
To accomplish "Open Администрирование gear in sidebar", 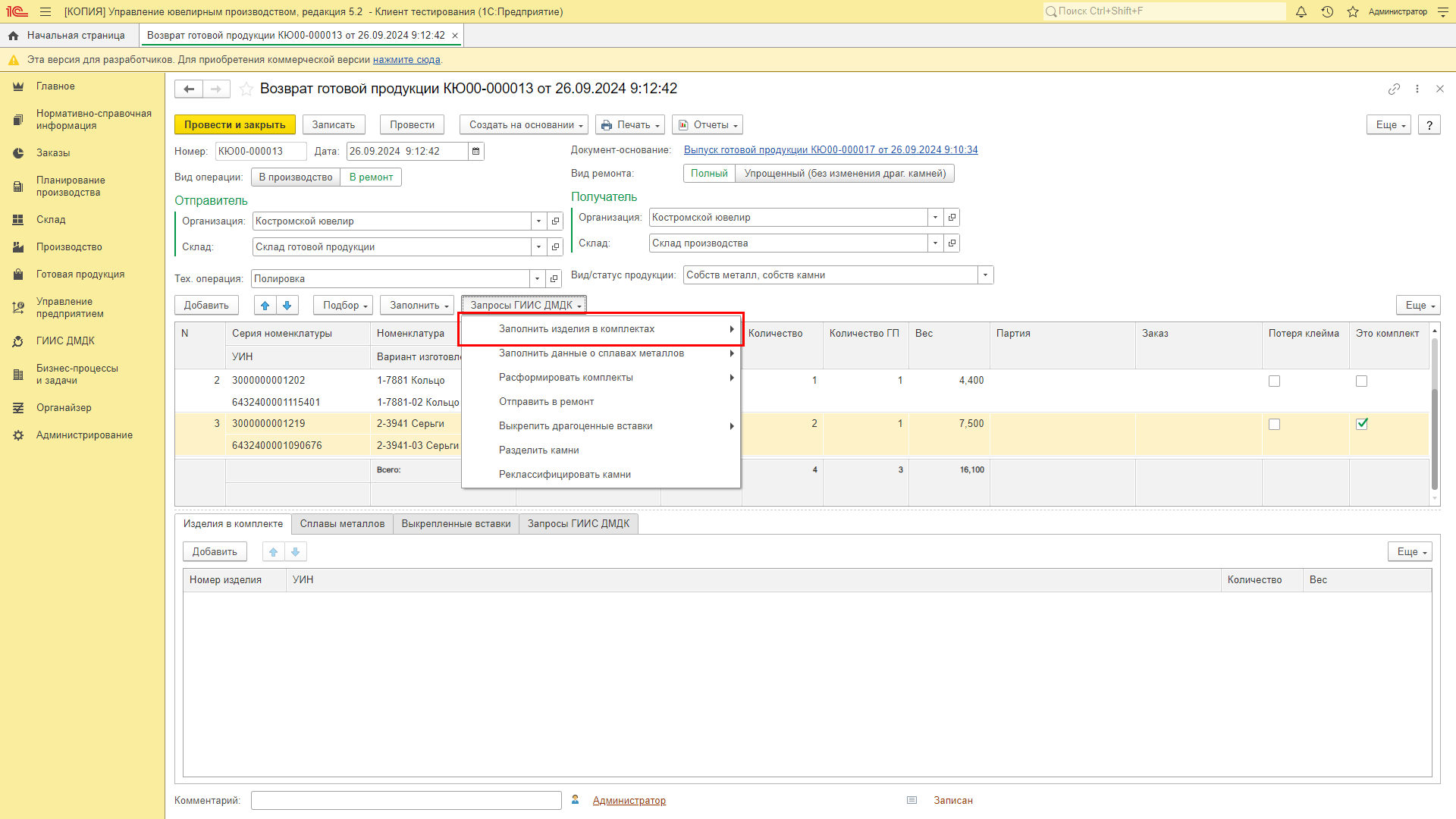I will click(18, 435).
